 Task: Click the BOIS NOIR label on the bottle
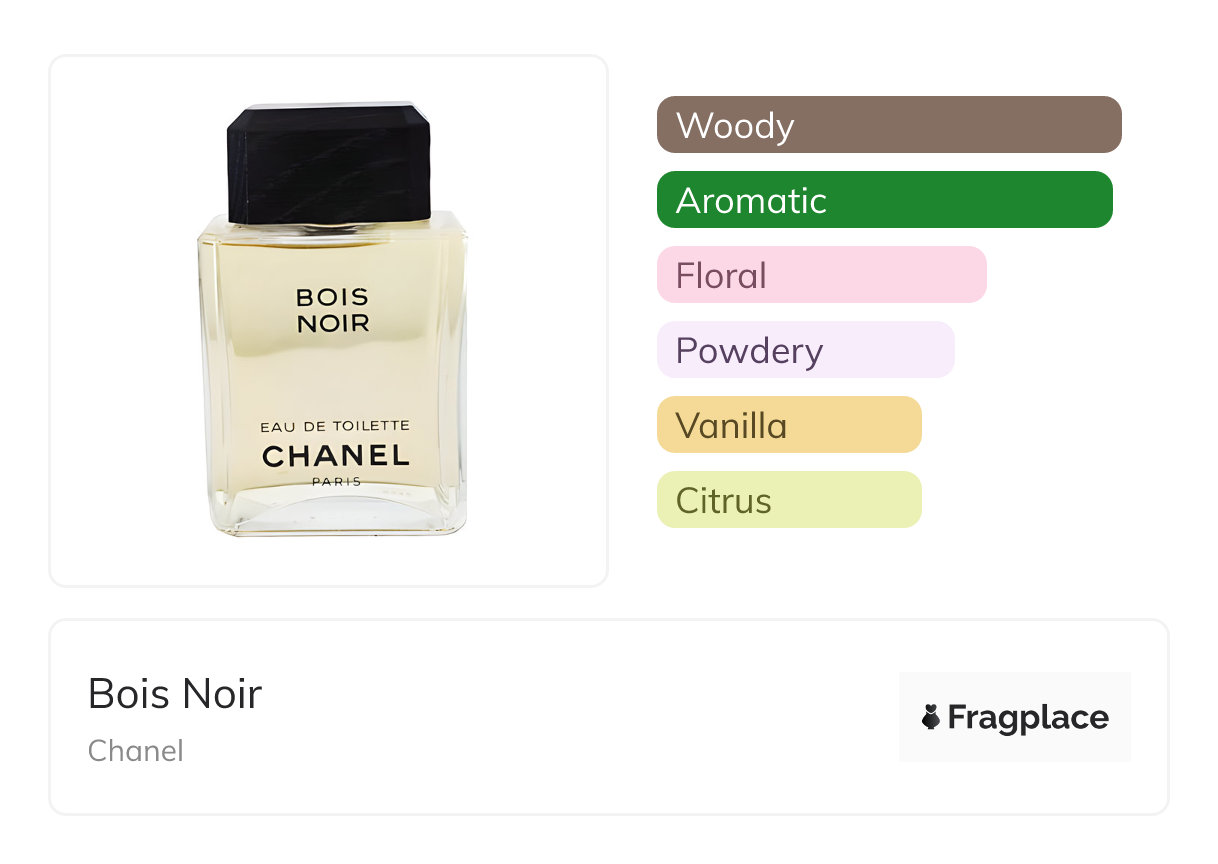(333, 310)
